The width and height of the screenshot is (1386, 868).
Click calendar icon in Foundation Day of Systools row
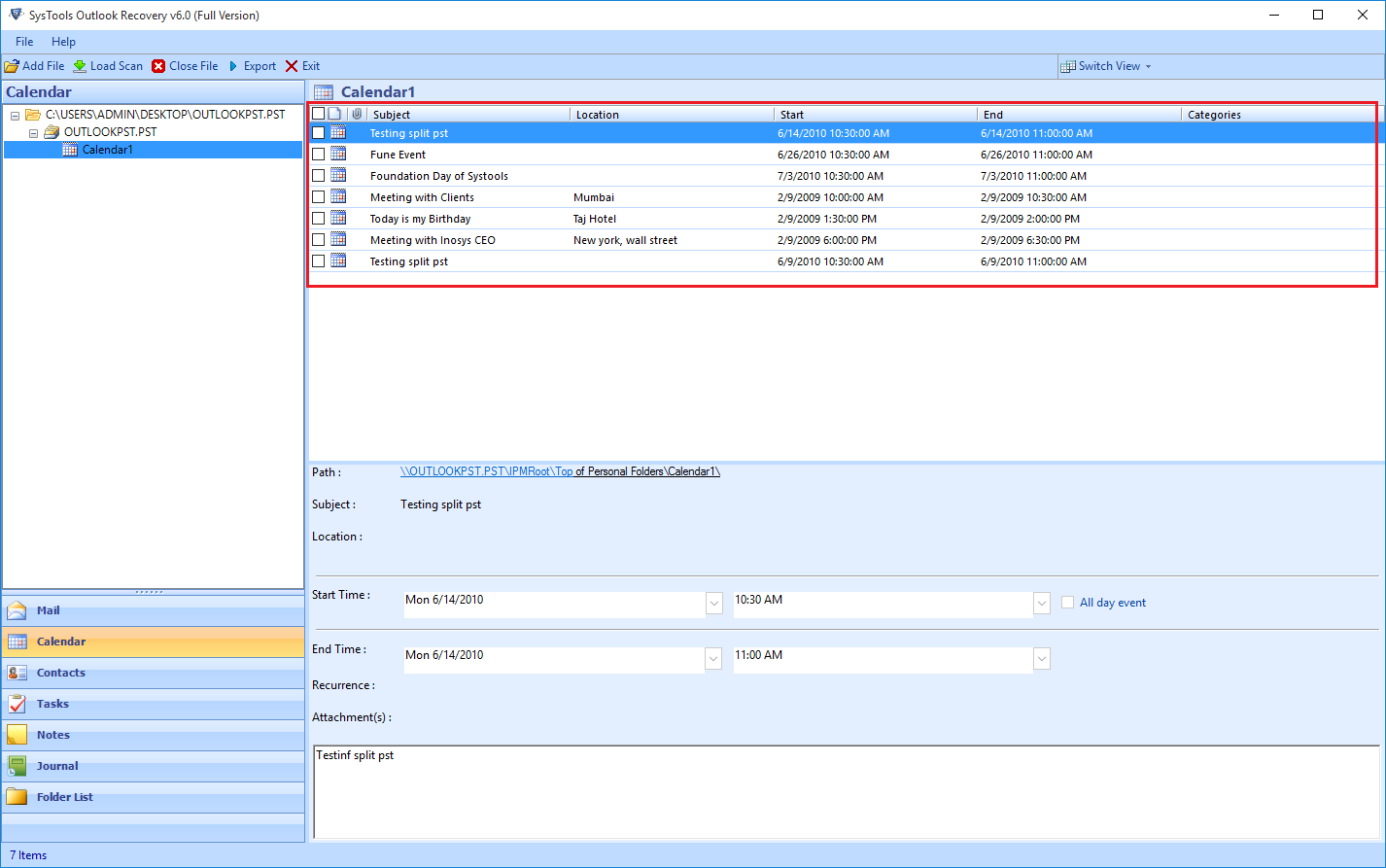tap(338, 175)
